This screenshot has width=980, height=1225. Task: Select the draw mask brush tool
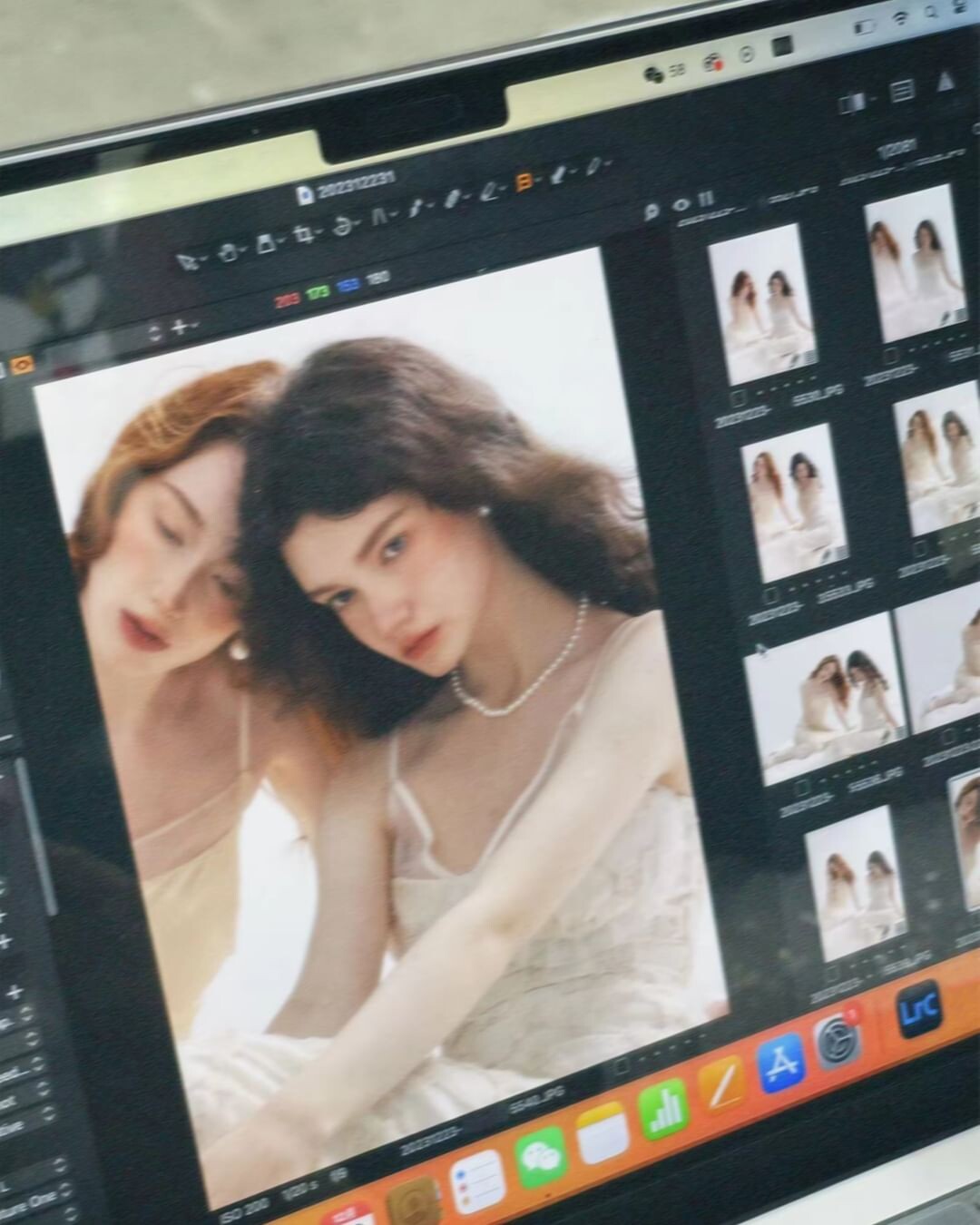point(454,199)
